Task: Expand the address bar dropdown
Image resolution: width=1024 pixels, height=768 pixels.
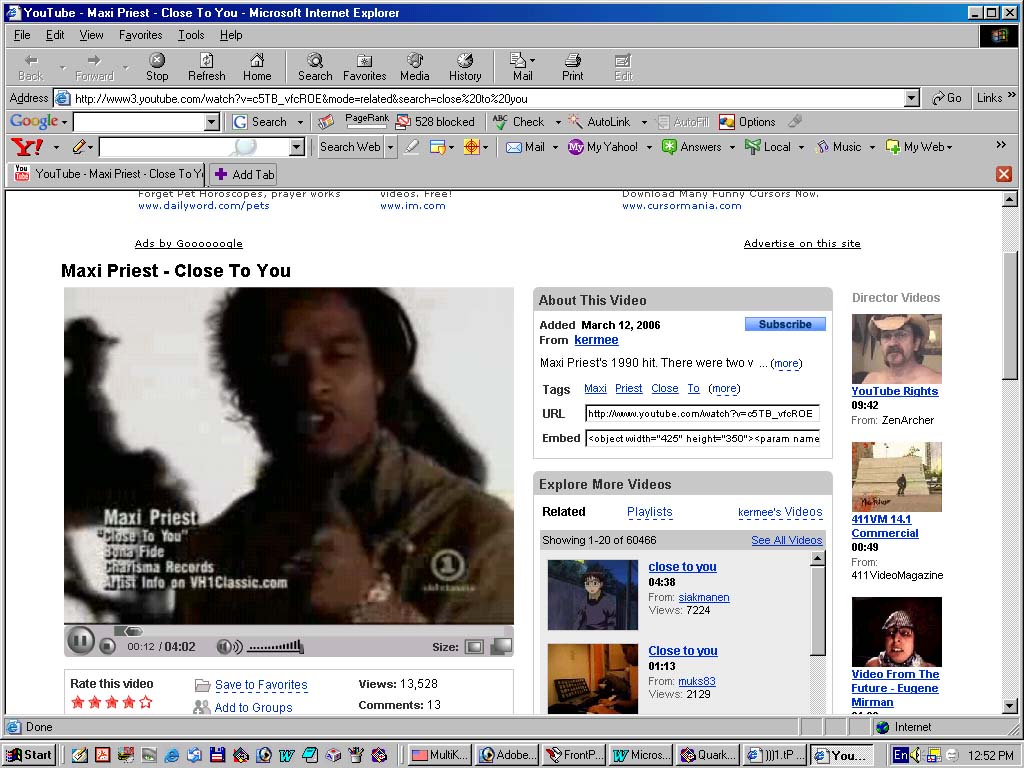Action: (911, 98)
